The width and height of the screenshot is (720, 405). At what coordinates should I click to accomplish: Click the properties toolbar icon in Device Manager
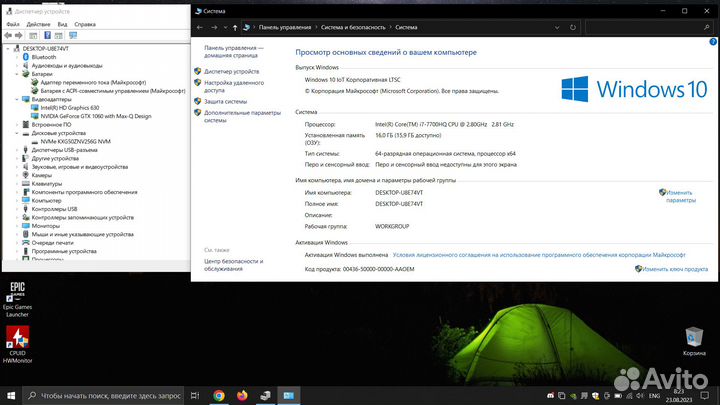click(x=33, y=35)
